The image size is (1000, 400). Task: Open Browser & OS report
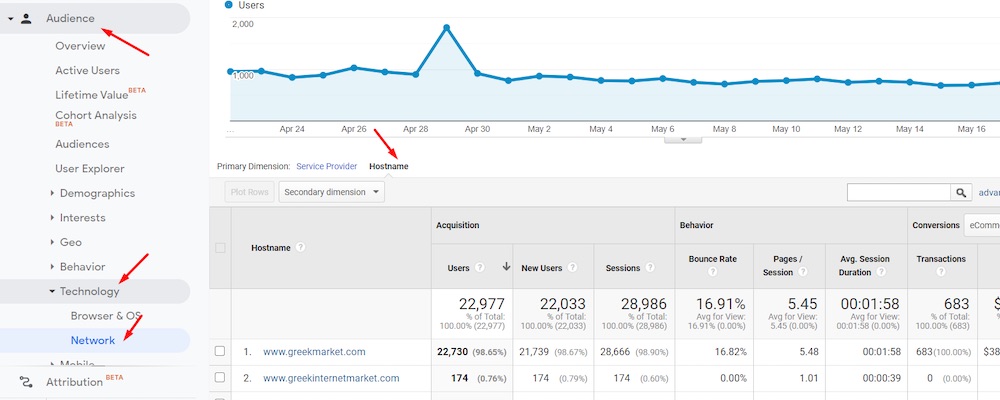(x=106, y=316)
